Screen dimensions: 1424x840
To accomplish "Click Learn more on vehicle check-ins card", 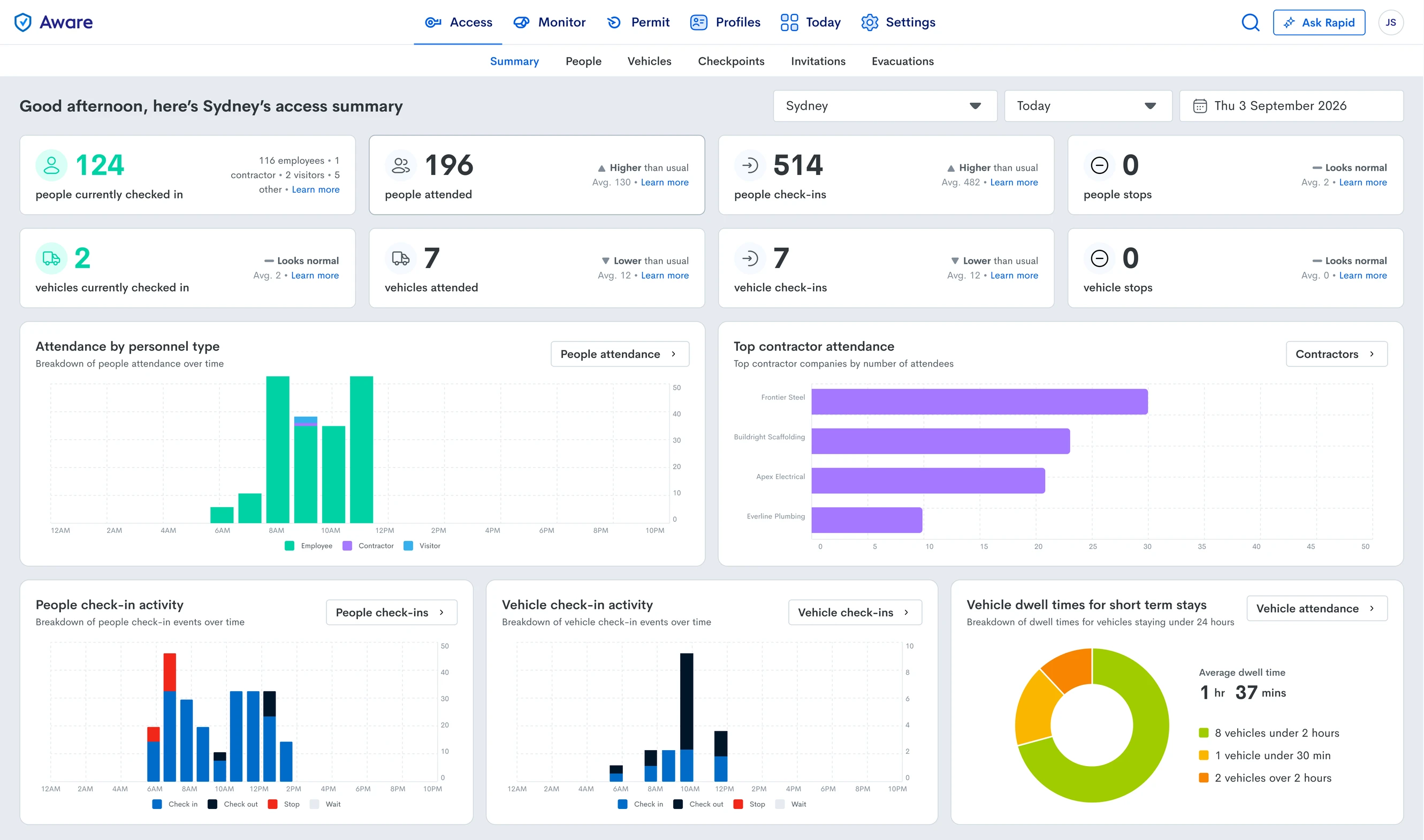I will pos(1014,276).
